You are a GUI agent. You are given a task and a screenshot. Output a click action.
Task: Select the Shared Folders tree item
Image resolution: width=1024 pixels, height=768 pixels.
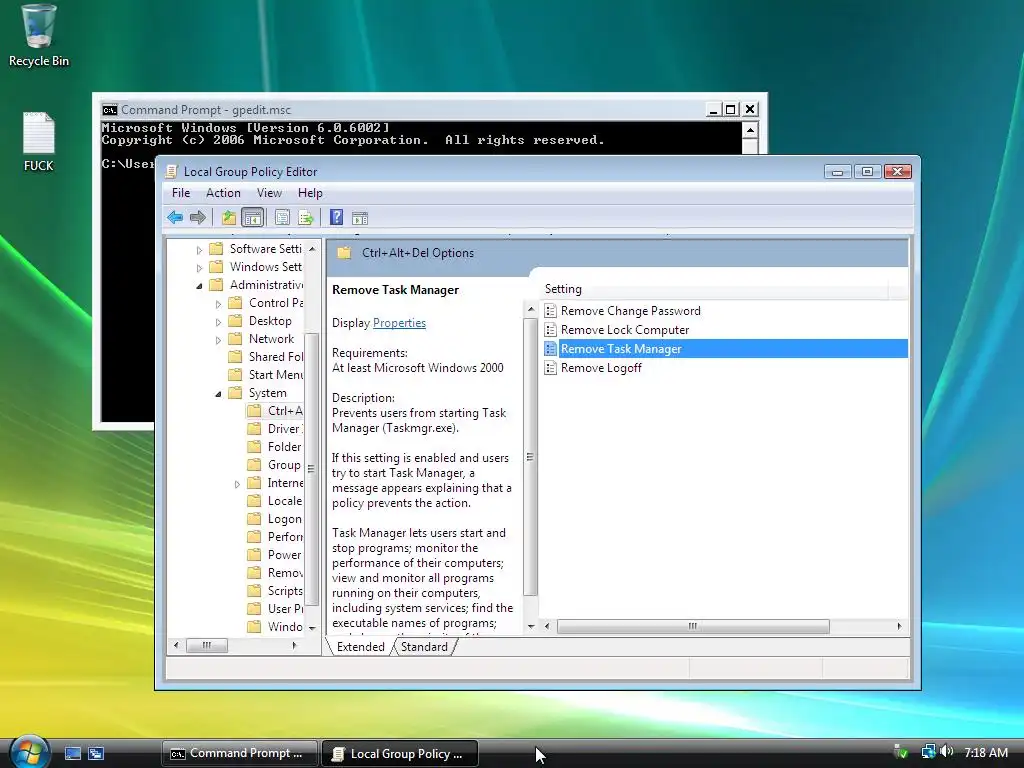pyautogui.click(x=276, y=357)
